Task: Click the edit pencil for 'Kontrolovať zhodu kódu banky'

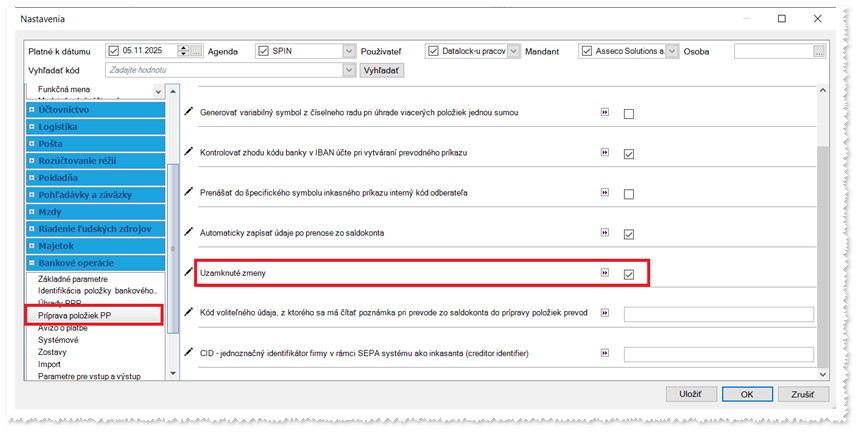Action: 190,151
